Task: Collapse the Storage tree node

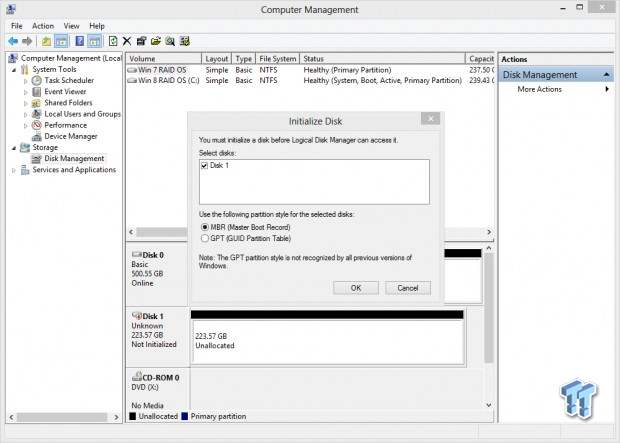Action: (14, 148)
